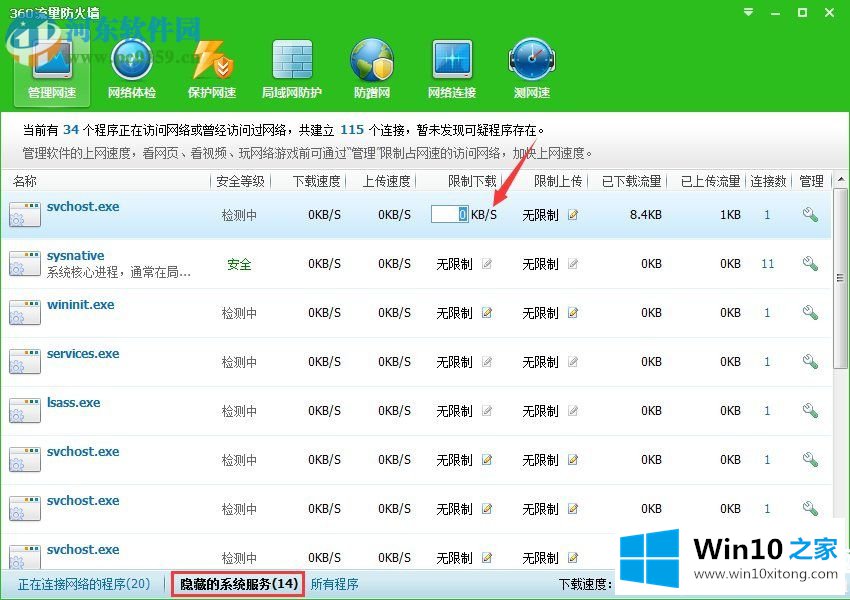This screenshot has width=850, height=600.
Task: Edit download limit pencil for sysnative
Action: click(x=487, y=264)
